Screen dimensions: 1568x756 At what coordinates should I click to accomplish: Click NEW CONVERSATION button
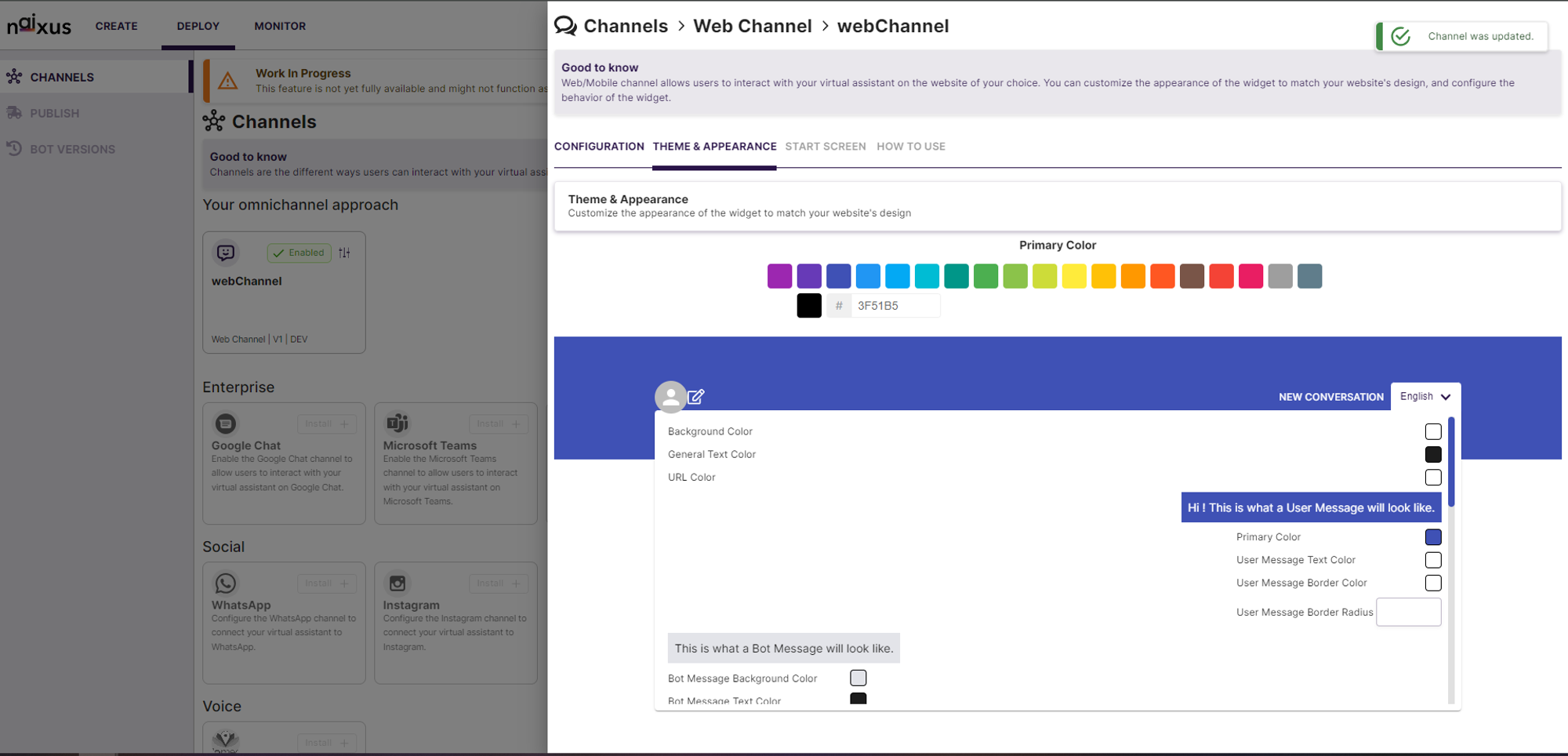[x=1331, y=397]
